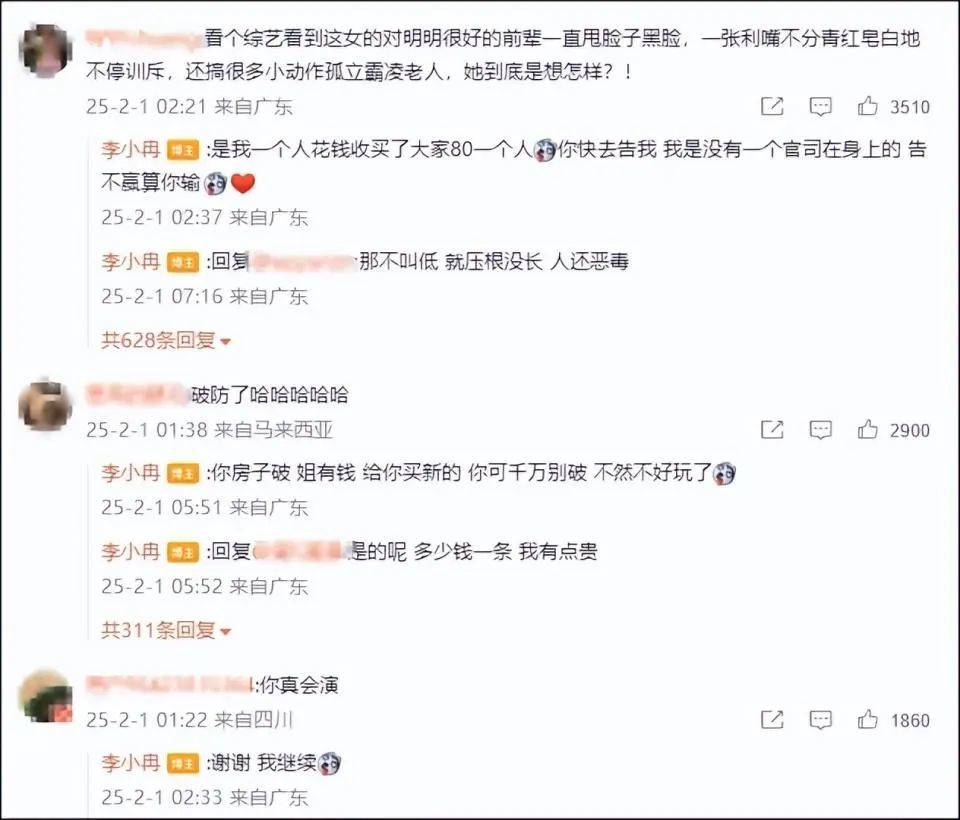
Task: Expand 共311条回复 replies
Action: (x=165, y=630)
